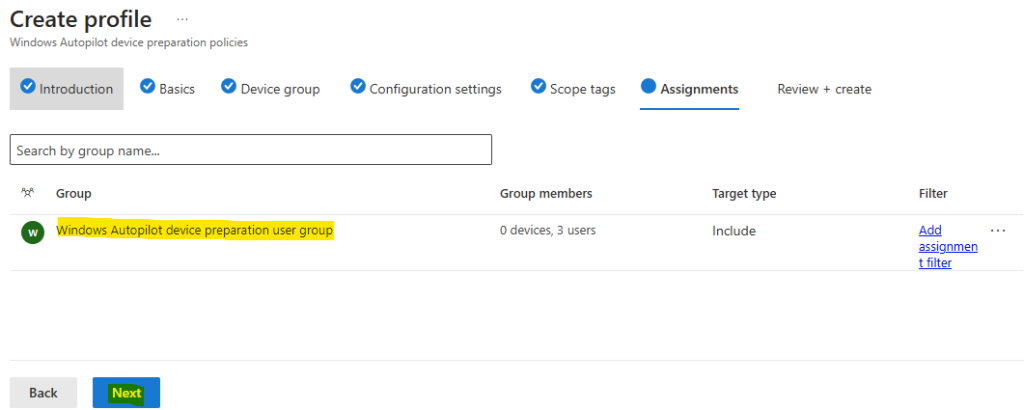Click the '0 devices, 3 users' cell
Image resolution: width=1024 pixels, height=410 pixels.
[x=548, y=230]
